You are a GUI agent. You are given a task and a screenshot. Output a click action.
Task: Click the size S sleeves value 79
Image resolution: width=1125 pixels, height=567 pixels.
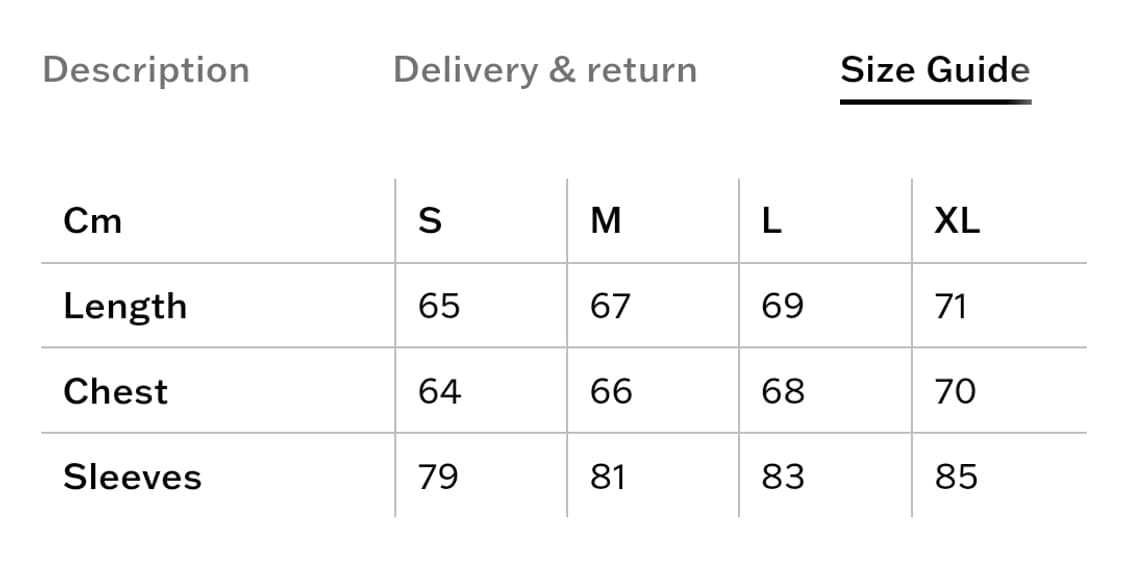tap(439, 477)
